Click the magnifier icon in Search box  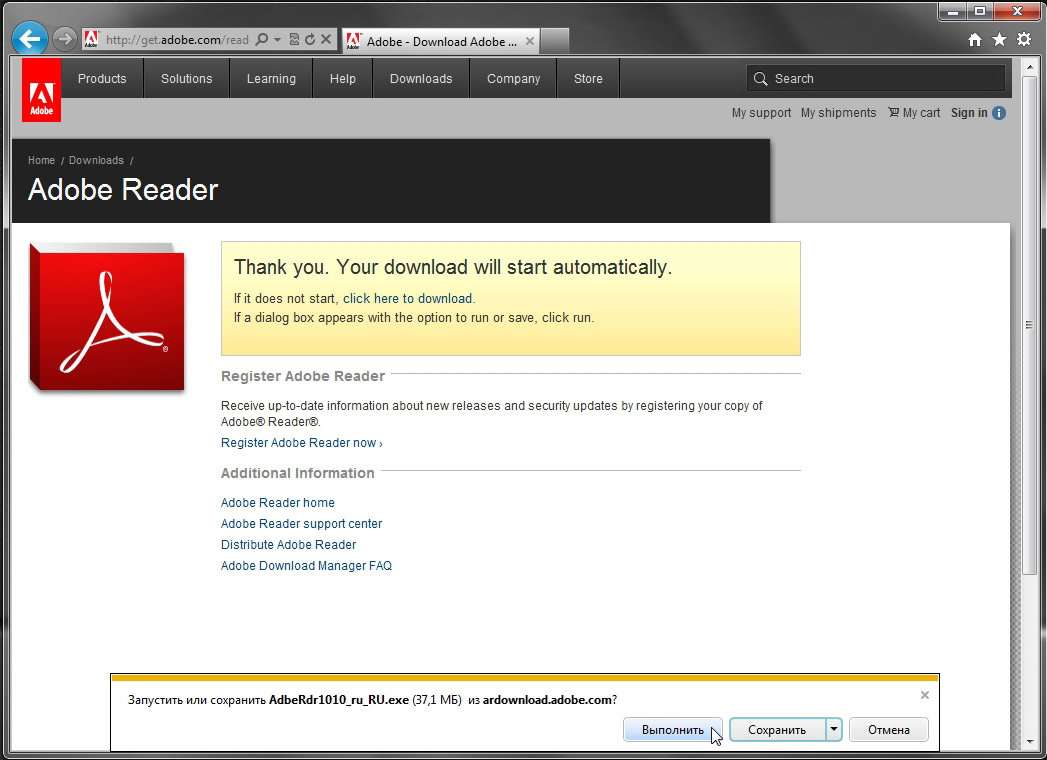[x=760, y=79]
